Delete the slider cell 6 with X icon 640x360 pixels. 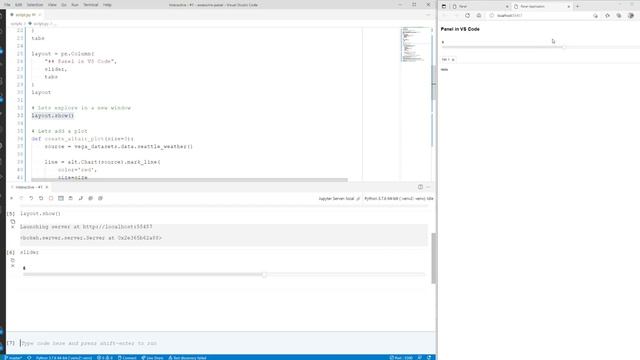point(13,266)
